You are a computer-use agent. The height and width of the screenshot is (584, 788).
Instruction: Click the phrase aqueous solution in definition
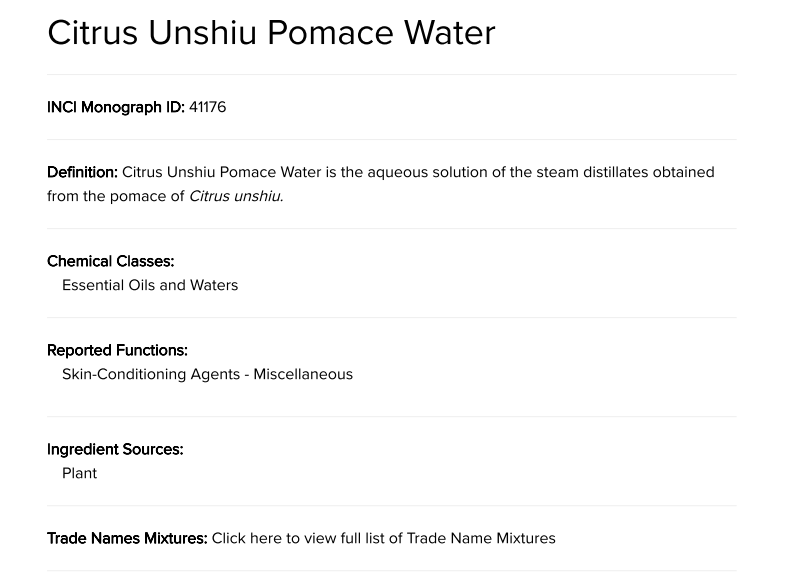[x=424, y=172]
